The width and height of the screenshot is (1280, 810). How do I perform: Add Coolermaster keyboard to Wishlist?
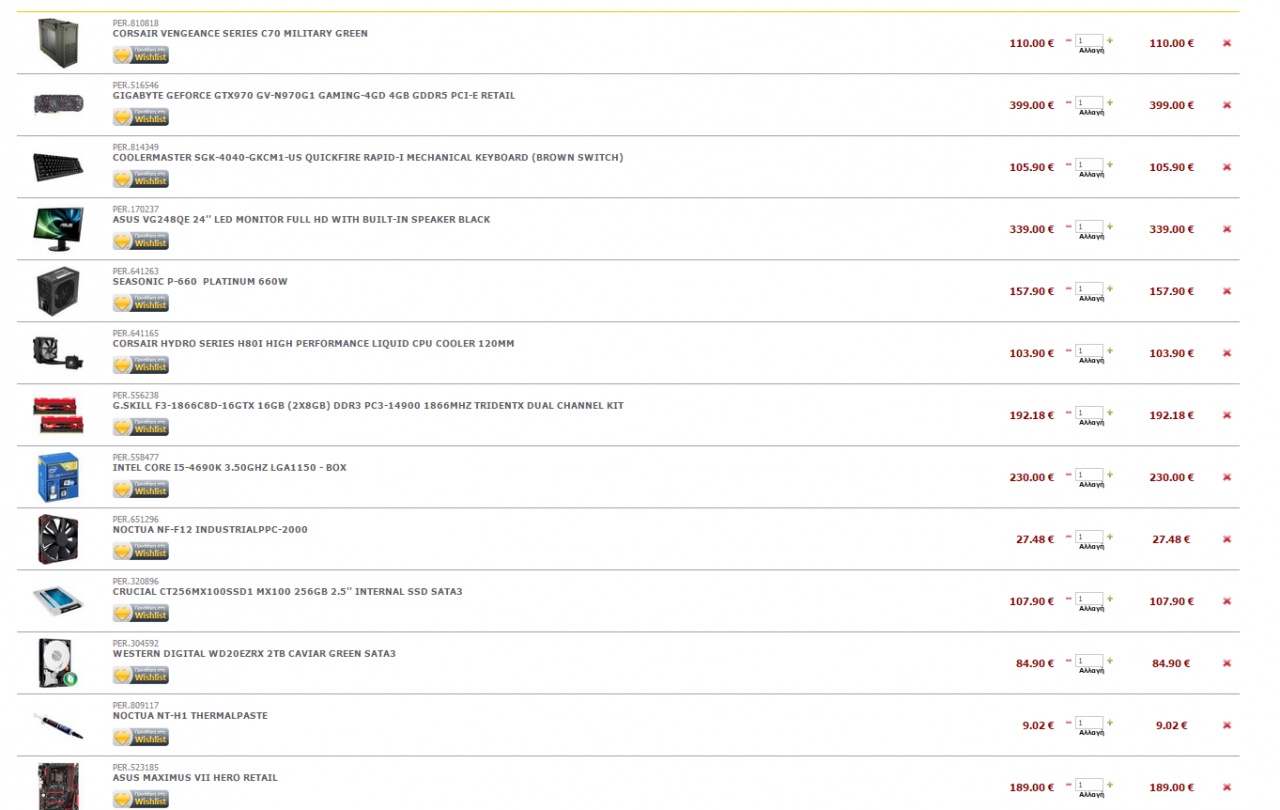click(141, 179)
